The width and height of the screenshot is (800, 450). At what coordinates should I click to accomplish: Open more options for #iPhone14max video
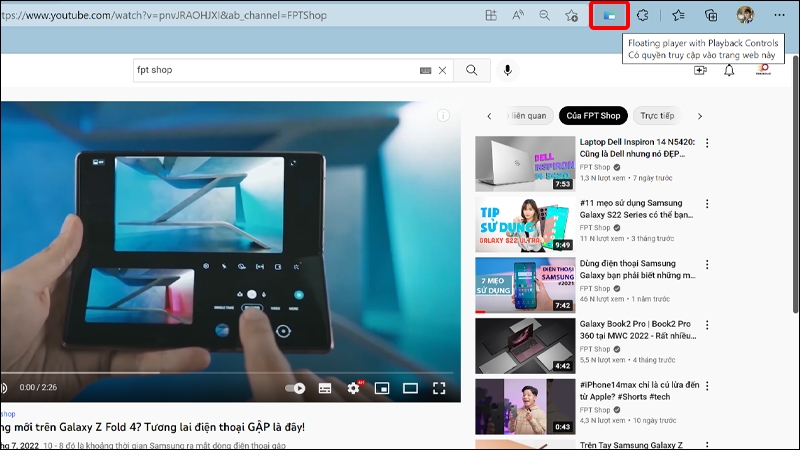(707, 386)
